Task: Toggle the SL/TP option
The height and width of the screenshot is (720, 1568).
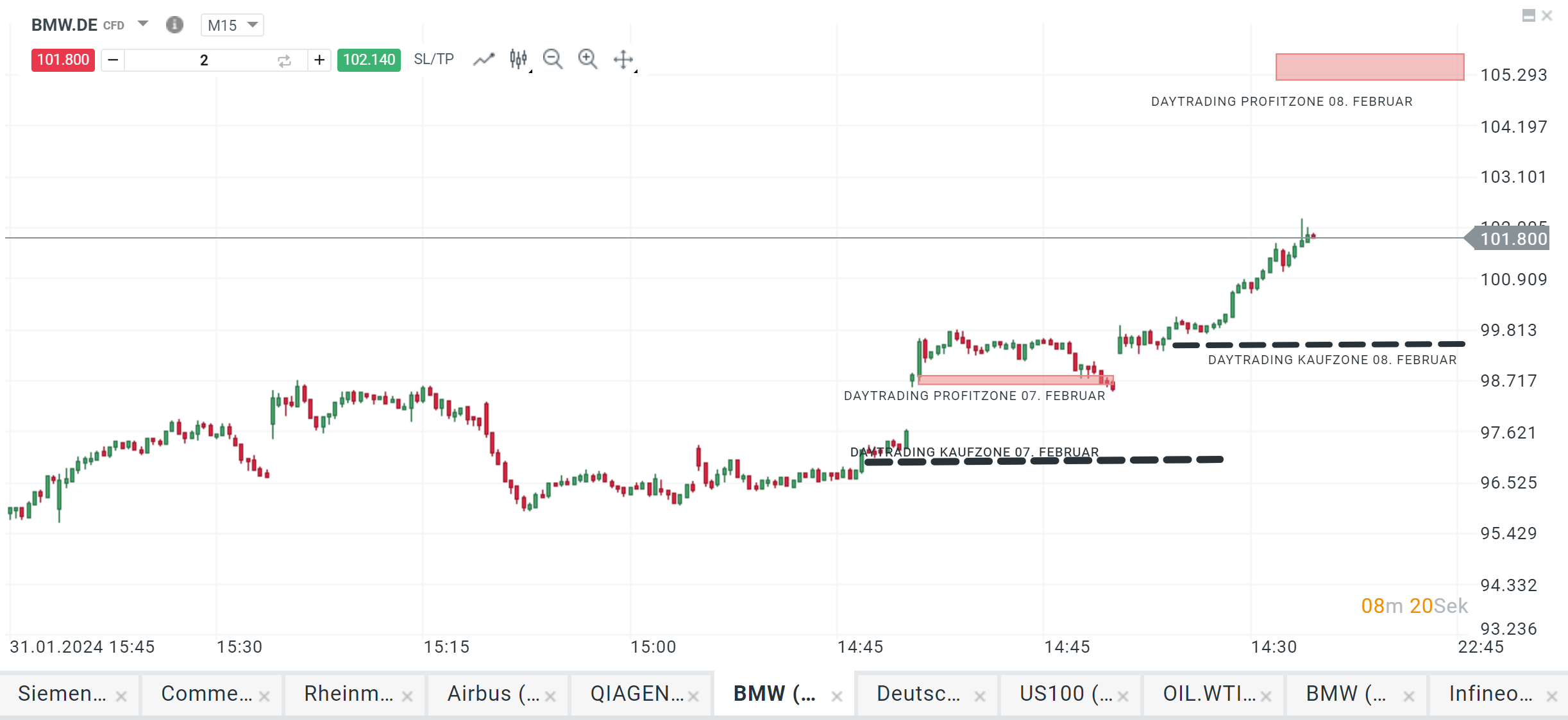Action: [434, 60]
